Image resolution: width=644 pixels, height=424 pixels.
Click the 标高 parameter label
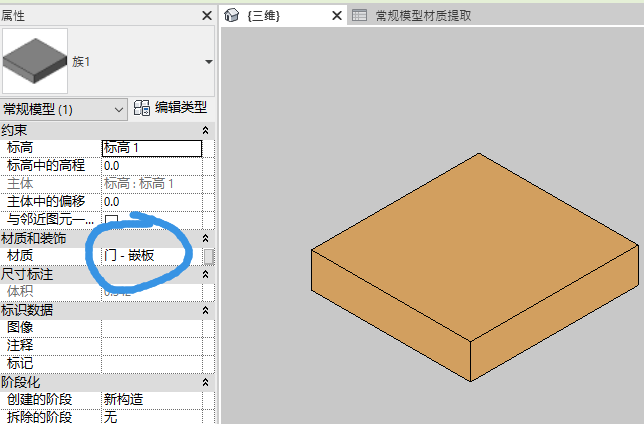(20, 147)
